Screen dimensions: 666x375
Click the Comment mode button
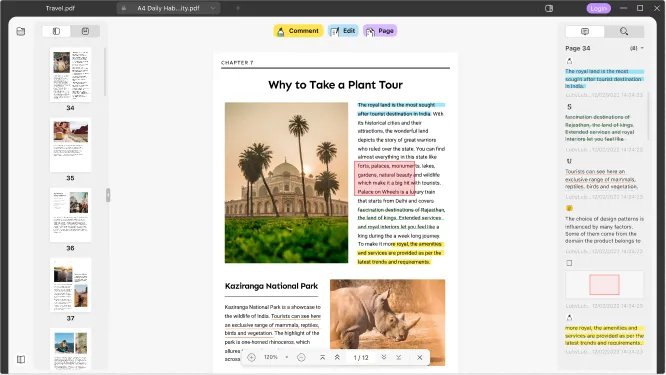point(298,31)
